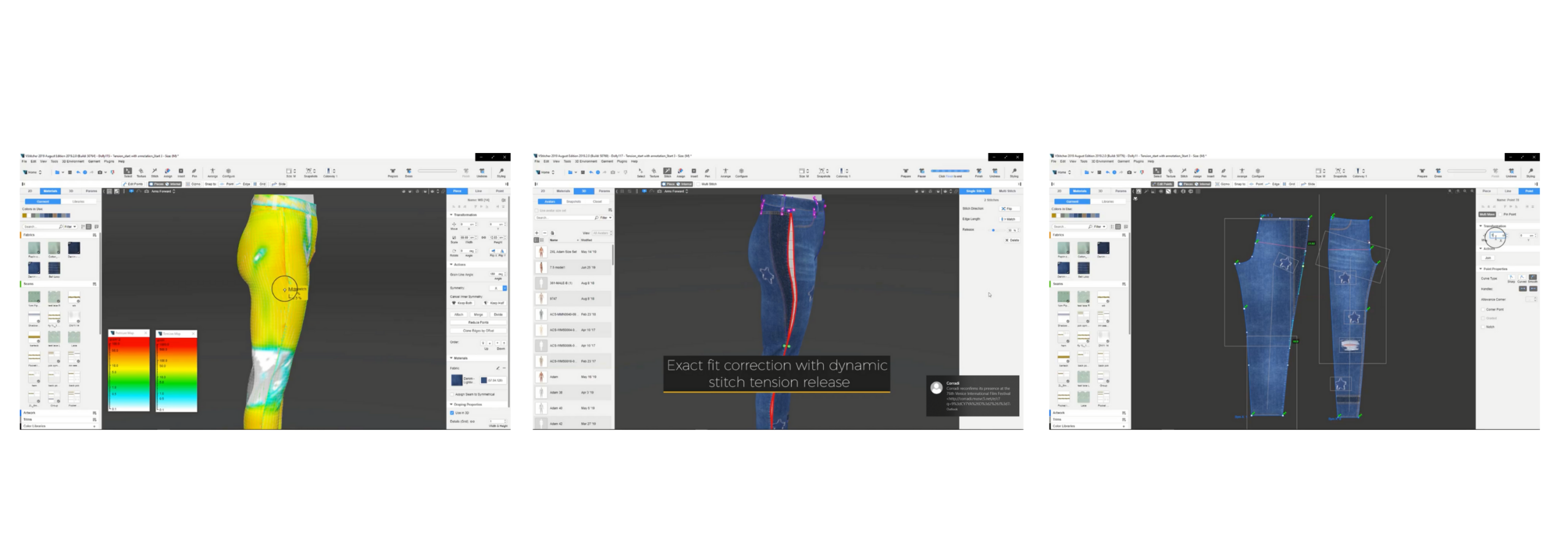The width and height of the screenshot is (1568, 551).
Task: Open the Piece tab in the right window
Action: click(x=1487, y=191)
